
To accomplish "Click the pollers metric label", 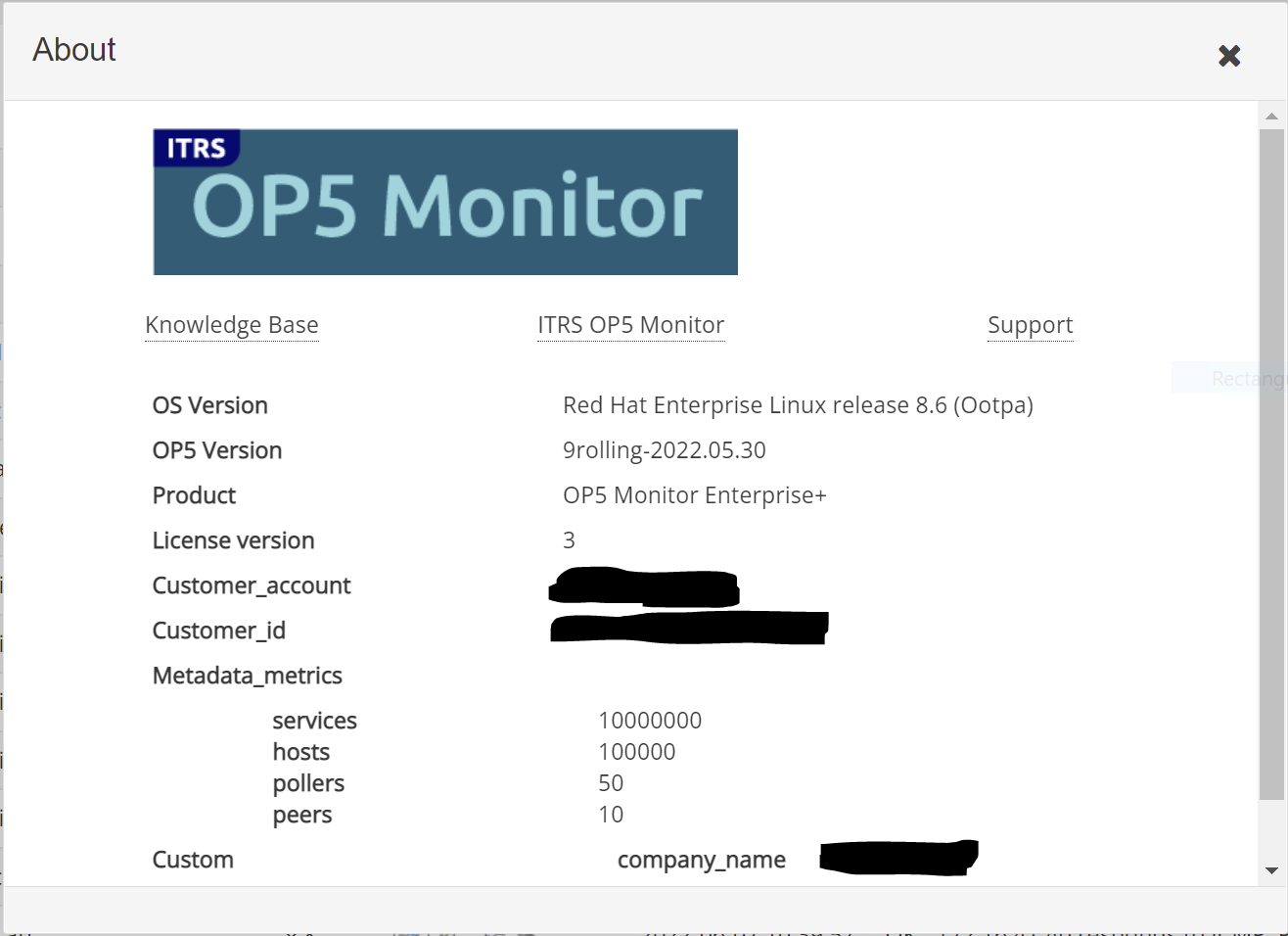I will (308, 783).
